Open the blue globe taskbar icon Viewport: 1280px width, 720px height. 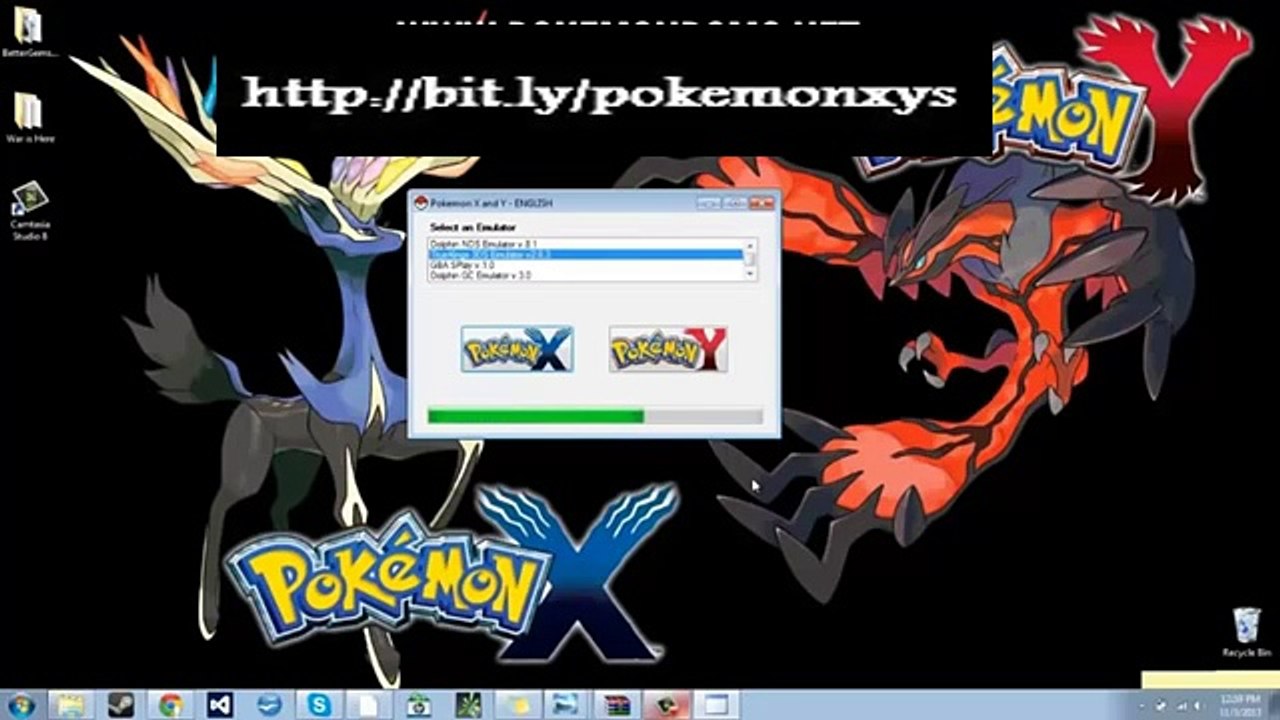click(269, 704)
